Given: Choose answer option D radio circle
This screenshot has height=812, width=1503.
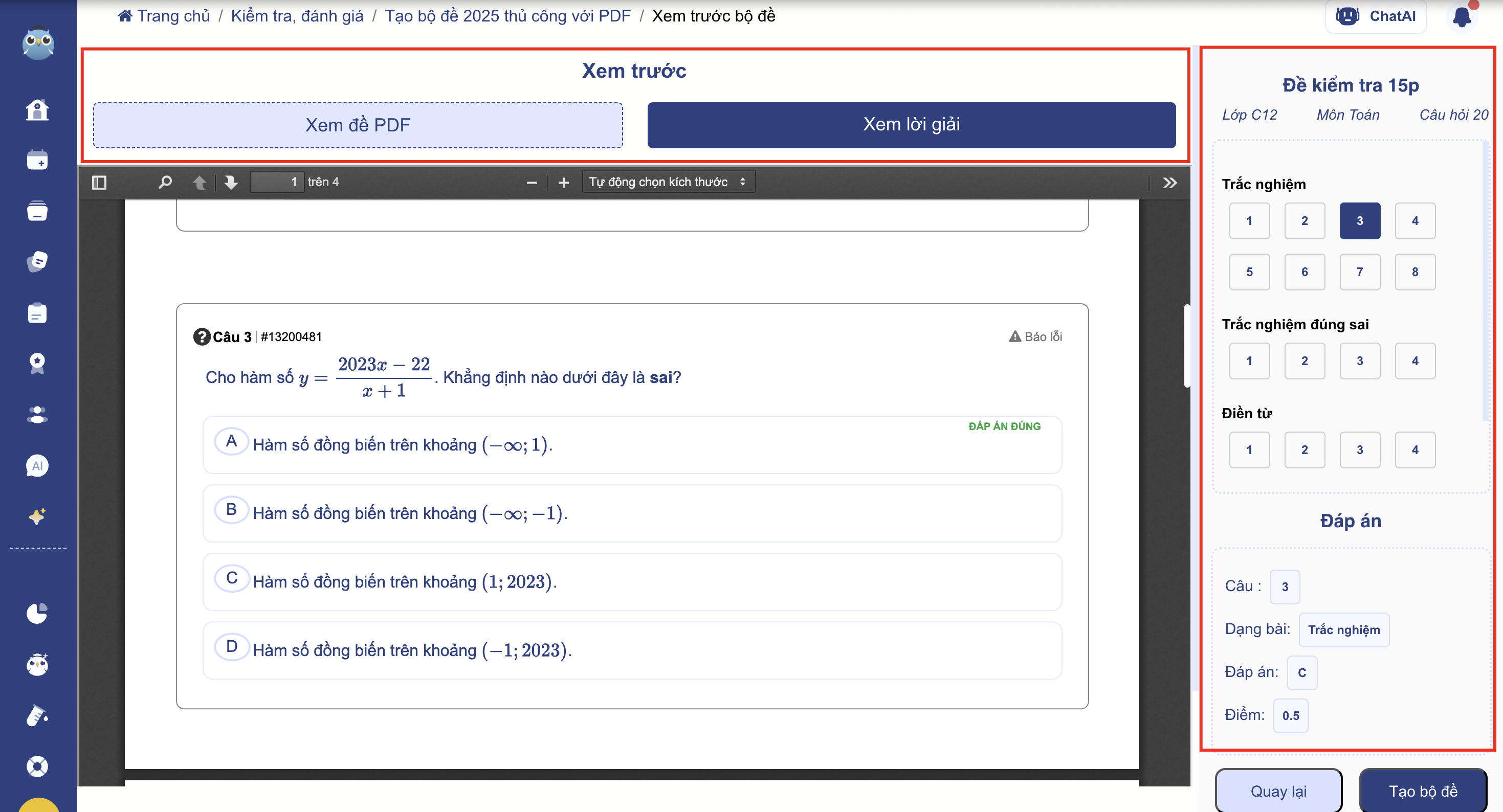Looking at the screenshot, I should tap(232, 646).
